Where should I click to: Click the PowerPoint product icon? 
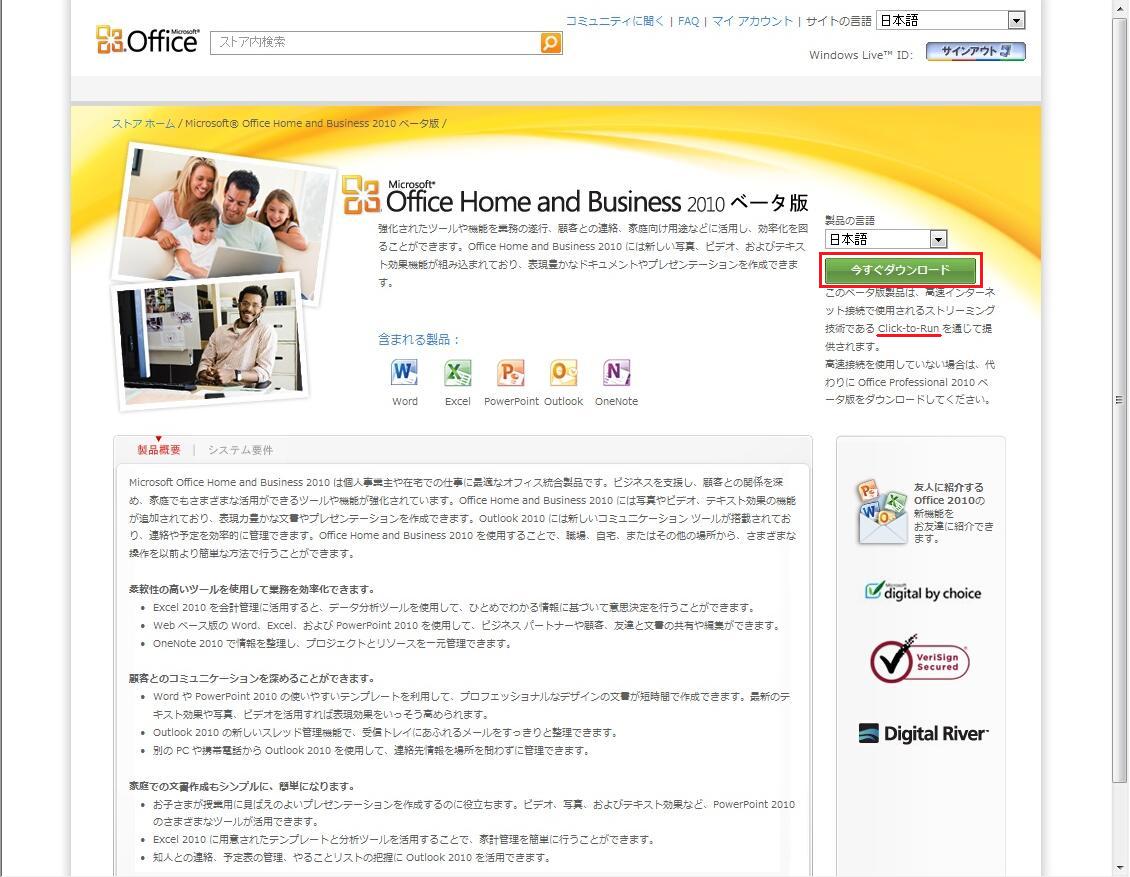(510, 373)
